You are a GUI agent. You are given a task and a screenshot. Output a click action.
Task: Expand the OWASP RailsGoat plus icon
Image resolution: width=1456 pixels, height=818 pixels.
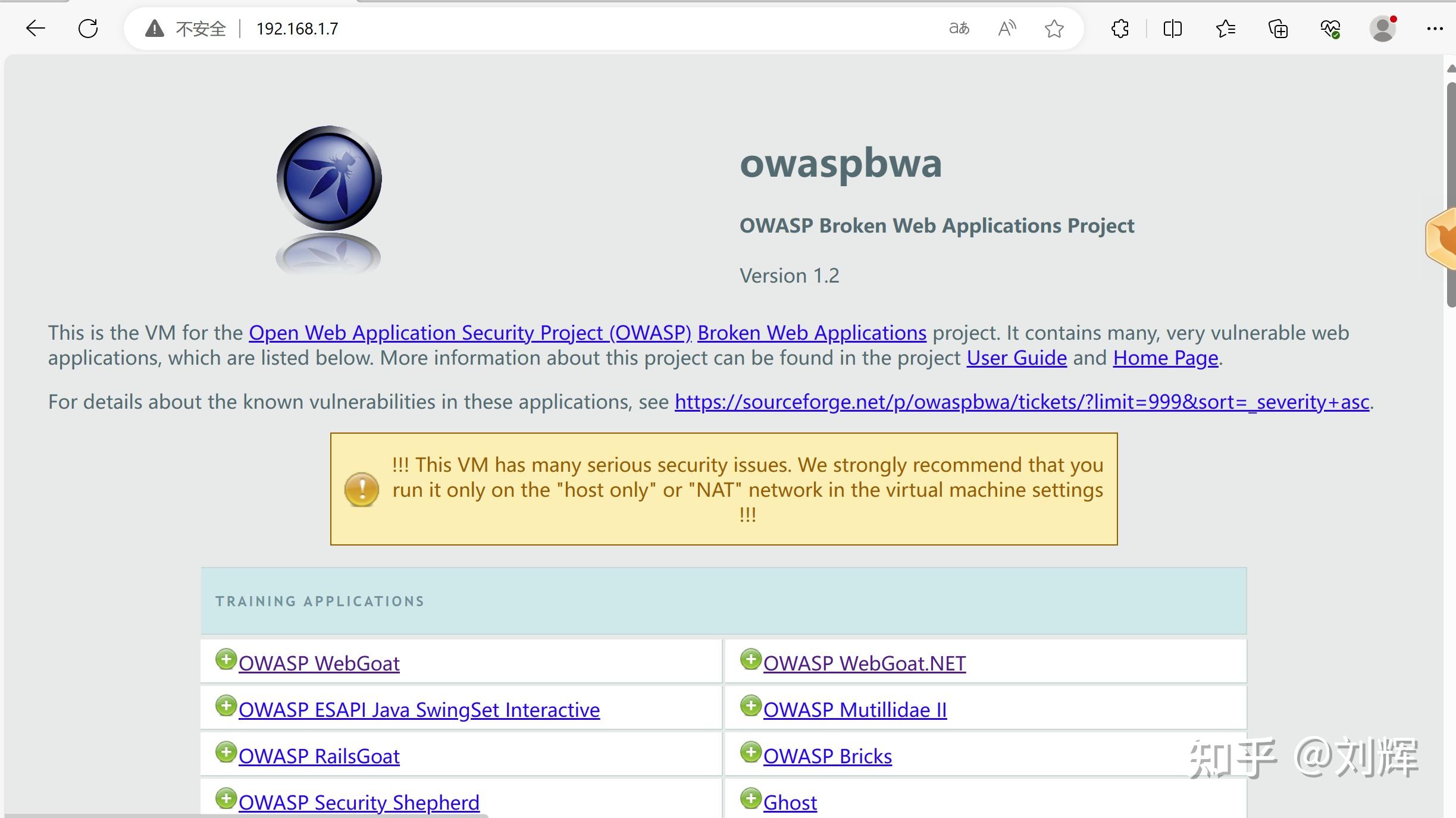tap(226, 753)
